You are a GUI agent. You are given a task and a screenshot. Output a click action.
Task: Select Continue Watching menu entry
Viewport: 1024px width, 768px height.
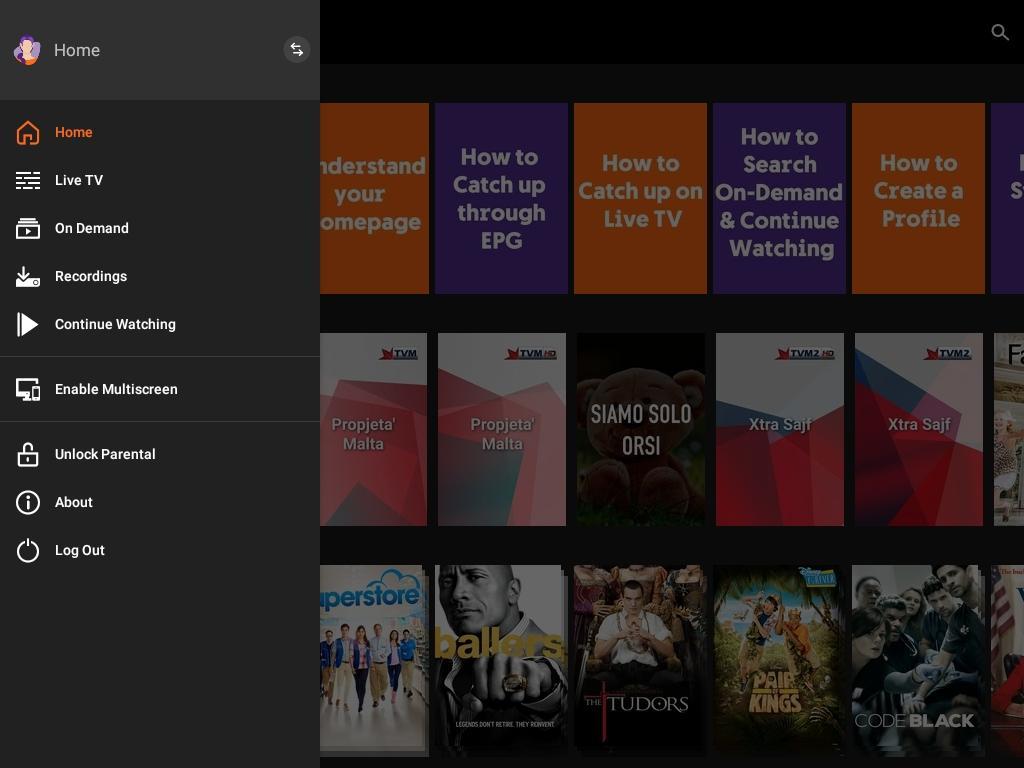[115, 325]
